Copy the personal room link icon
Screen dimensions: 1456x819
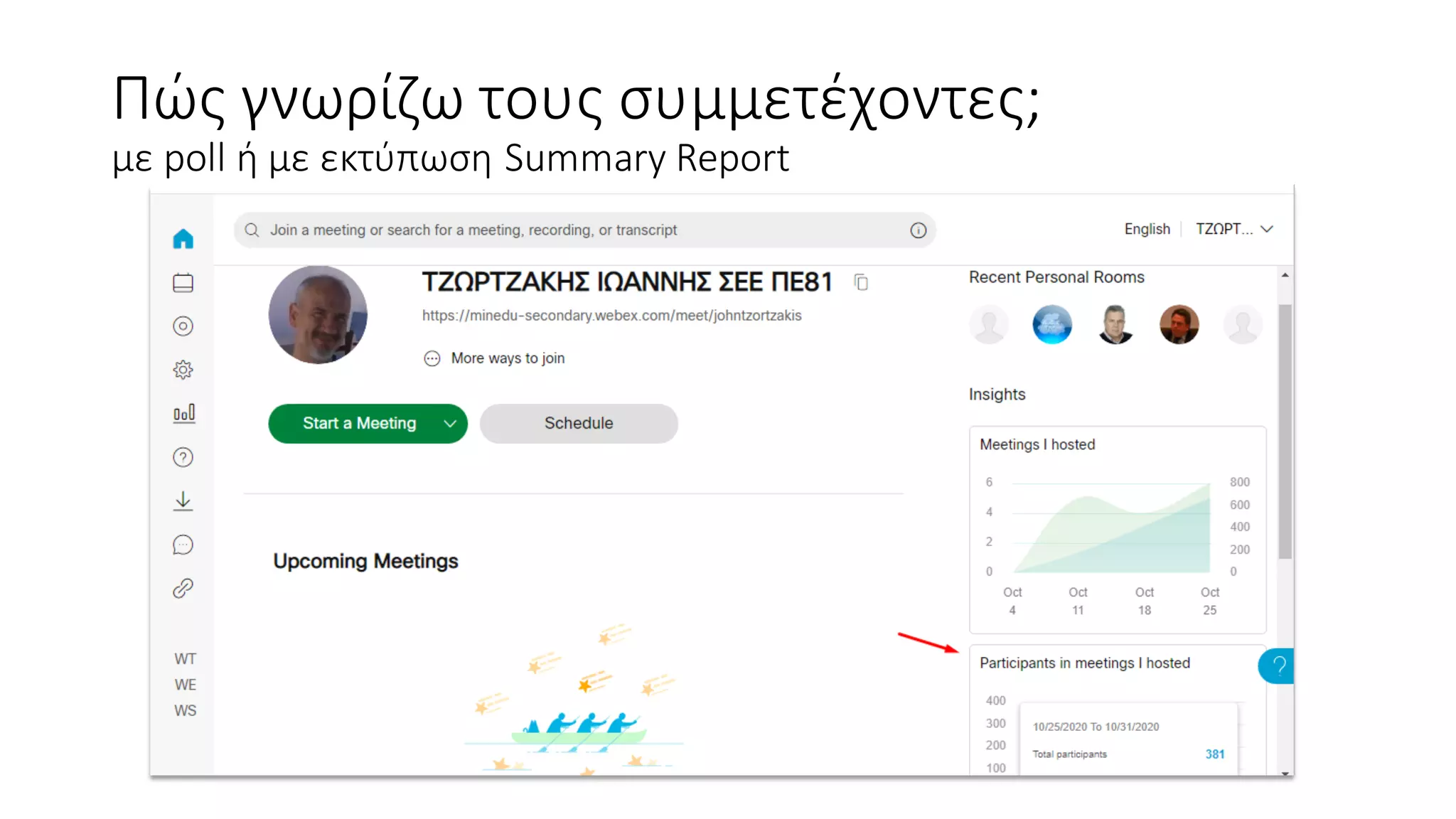pyautogui.click(x=861, y=282)
